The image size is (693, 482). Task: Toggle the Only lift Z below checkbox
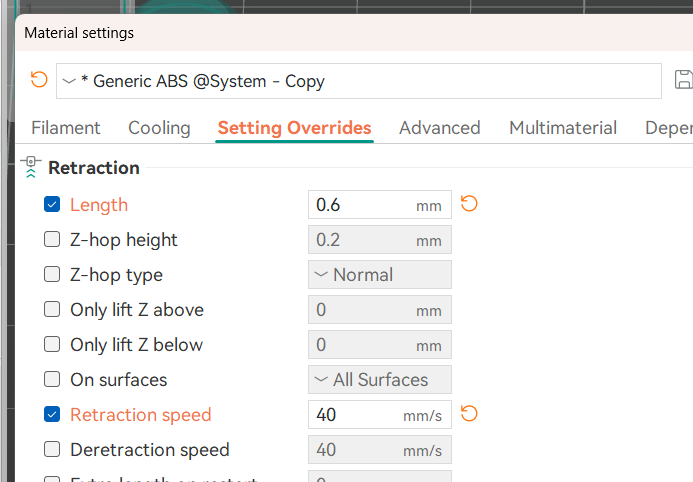[52, 345]
